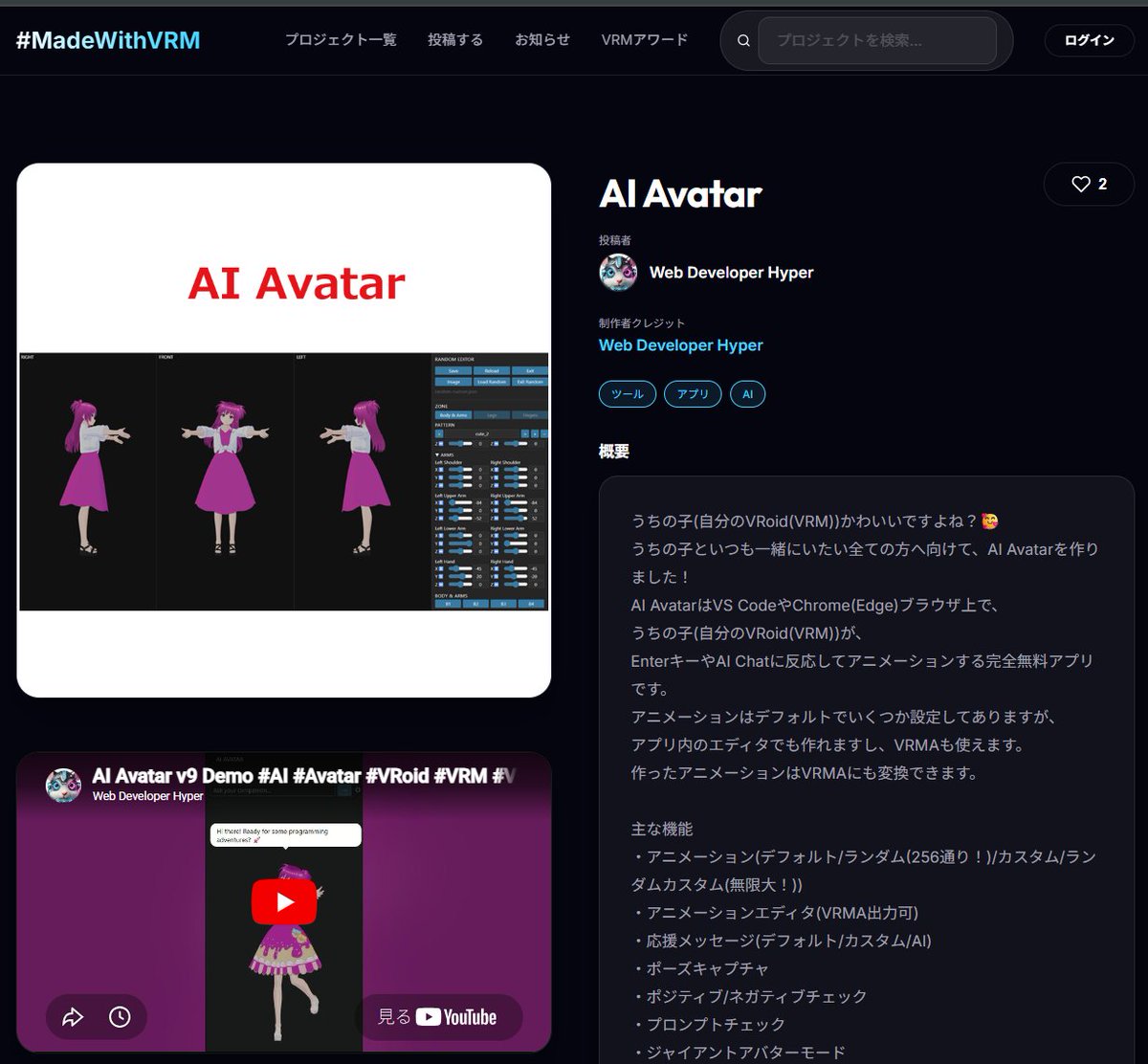Click the YouTube channel avatar icon
The width and height of the screenshot is (1148, 1064).
tap(63, 785)
